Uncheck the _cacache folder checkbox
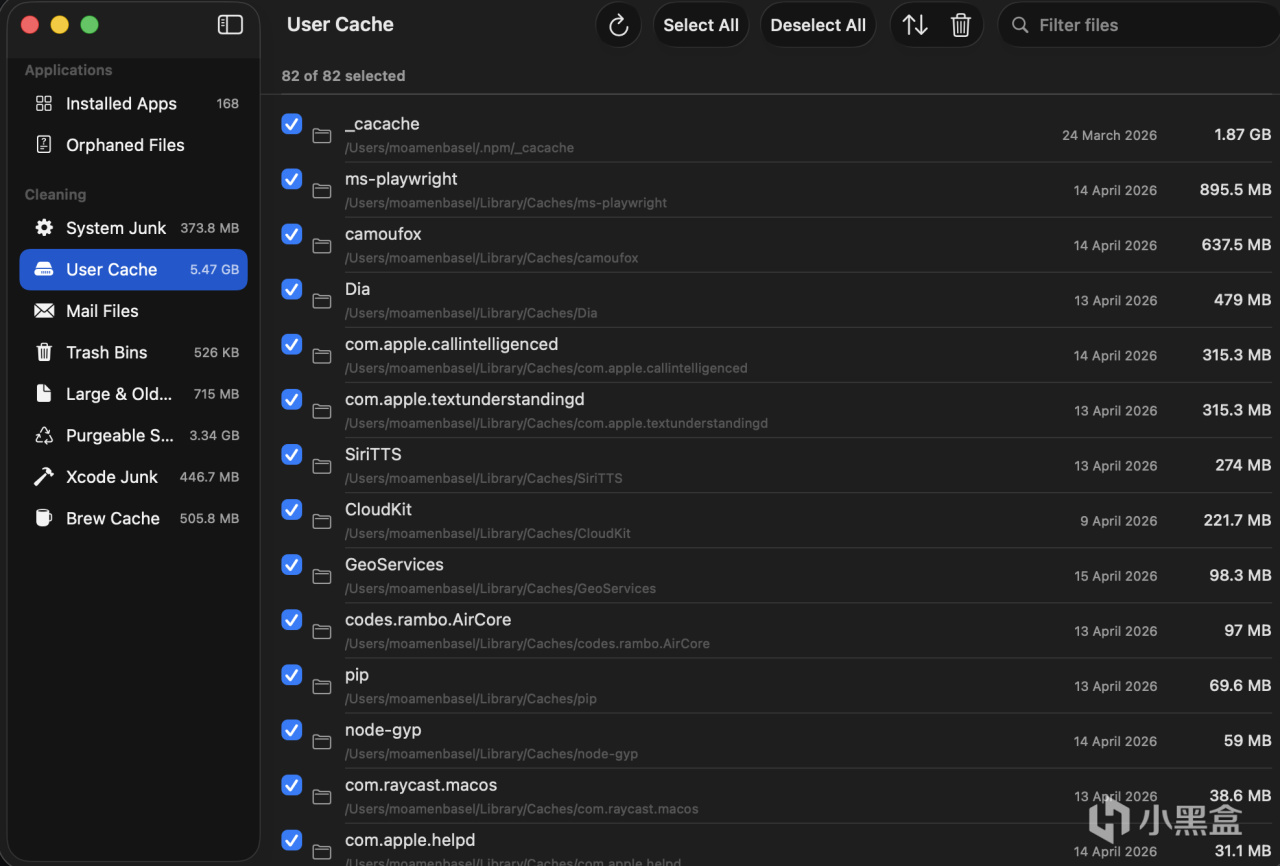1280x866 pixels. pyautogui.click(x=292, y=124)
